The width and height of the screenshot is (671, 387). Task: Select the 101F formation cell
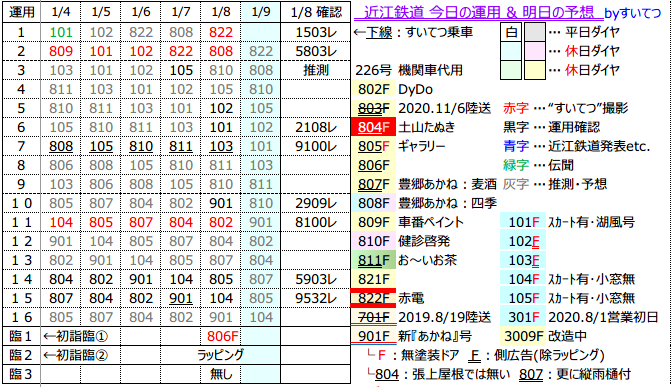(x=523, y=222)
